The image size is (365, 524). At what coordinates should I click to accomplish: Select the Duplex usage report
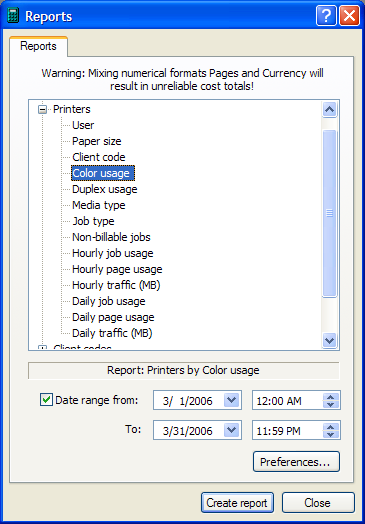click(105, 189)
